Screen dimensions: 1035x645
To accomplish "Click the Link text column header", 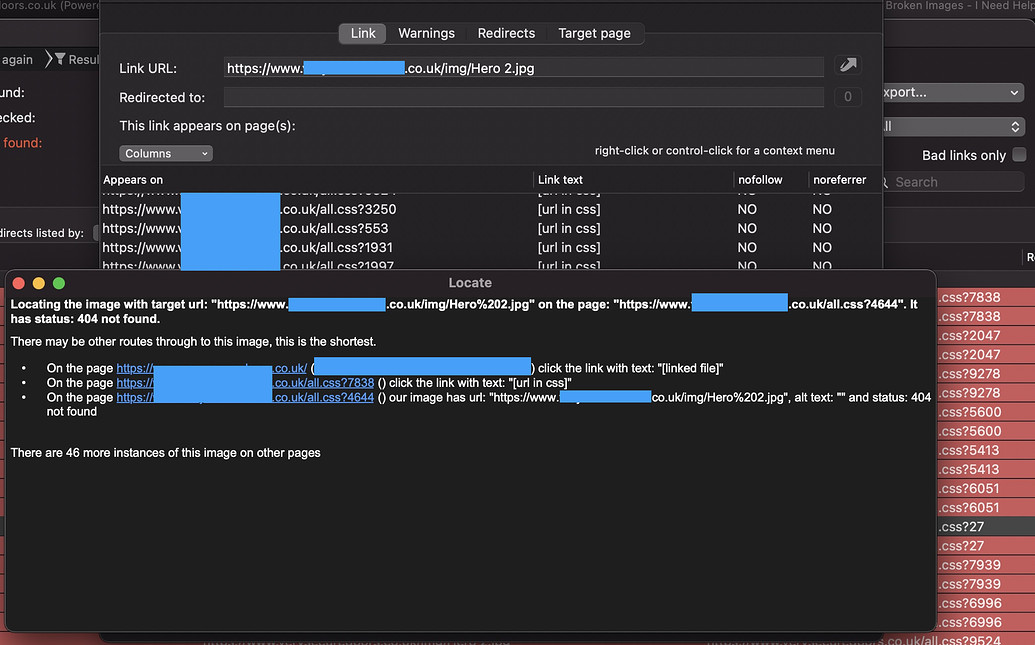I will pos(561,180).
